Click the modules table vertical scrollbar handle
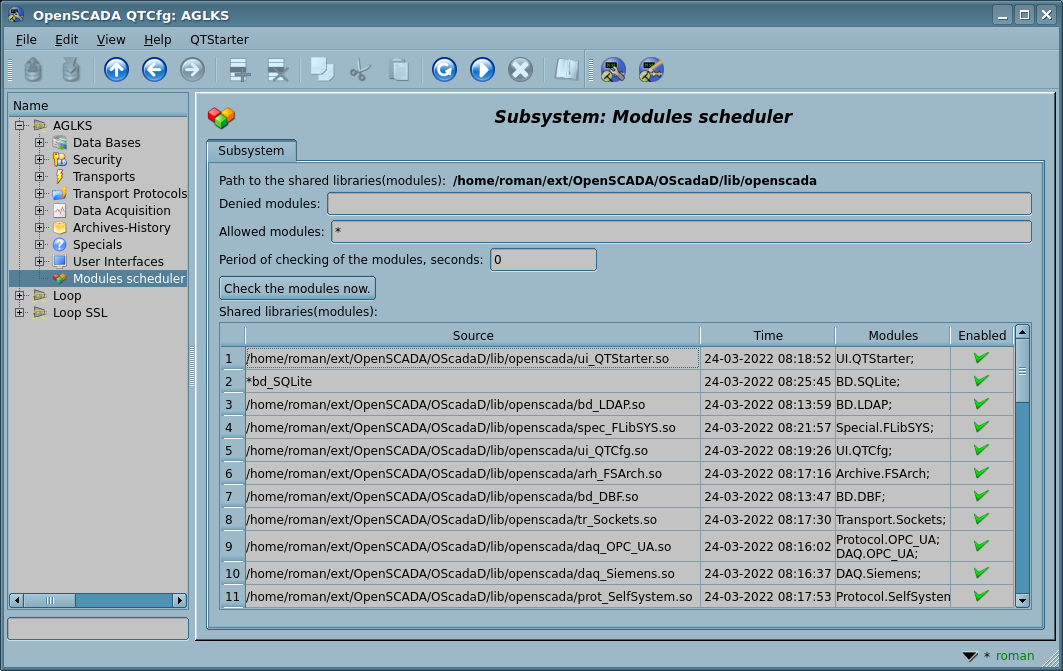The image size is (1063, 671). 1022,380
